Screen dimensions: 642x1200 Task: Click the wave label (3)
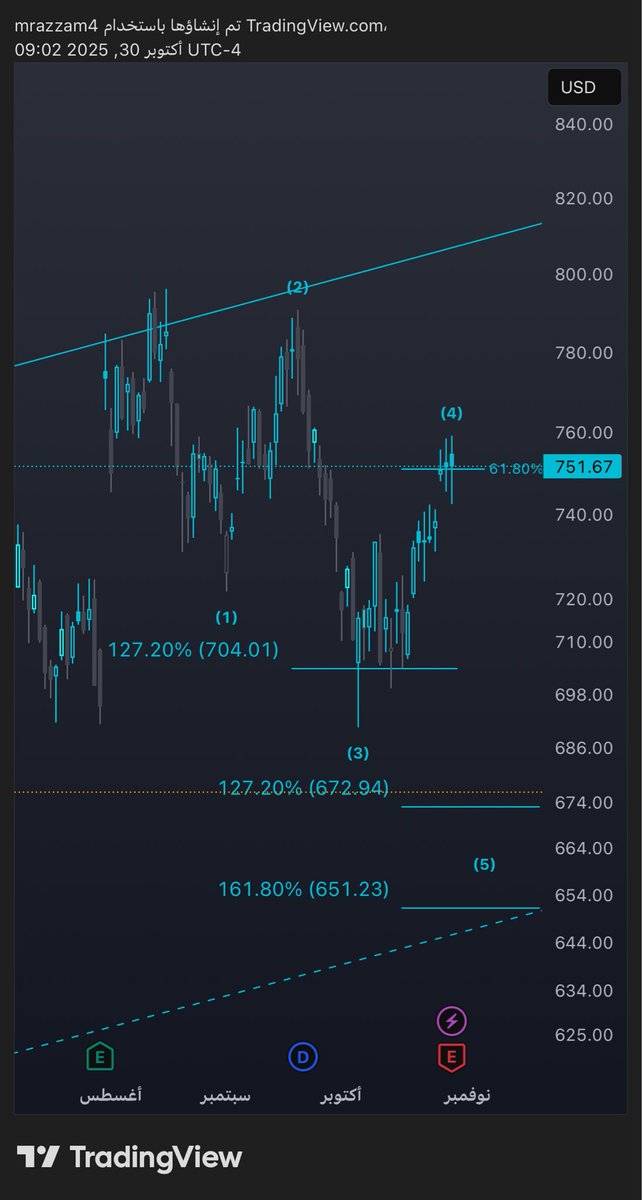click(358, 752)
